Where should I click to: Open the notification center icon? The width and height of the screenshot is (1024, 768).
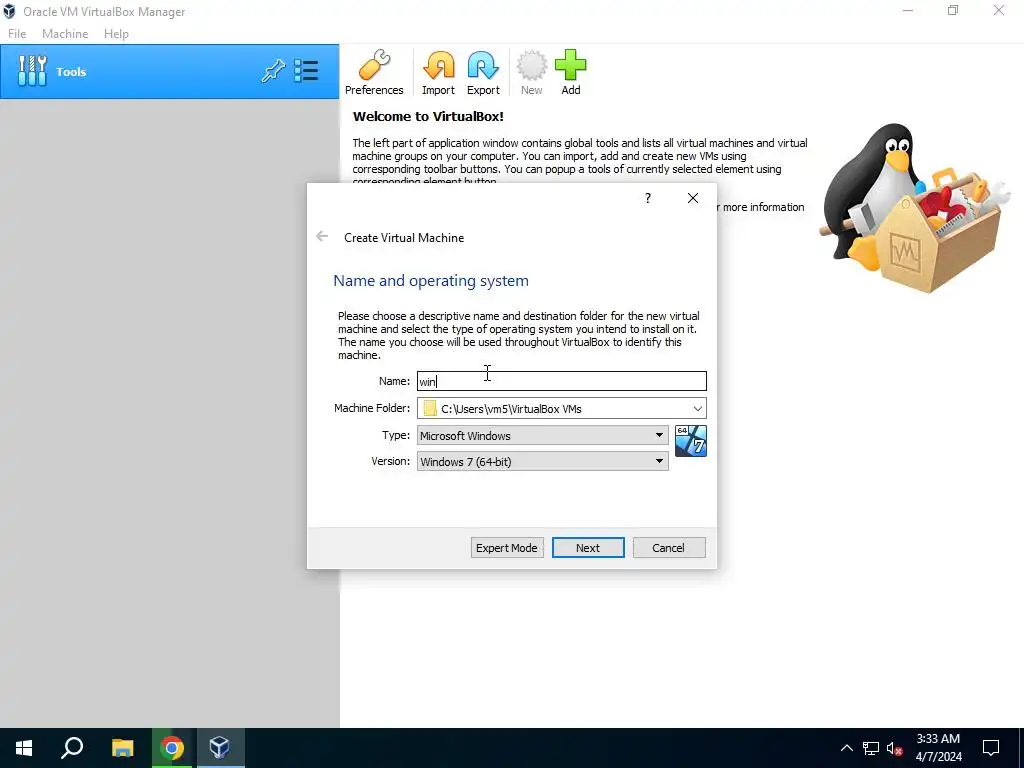[x=991, y=748]
